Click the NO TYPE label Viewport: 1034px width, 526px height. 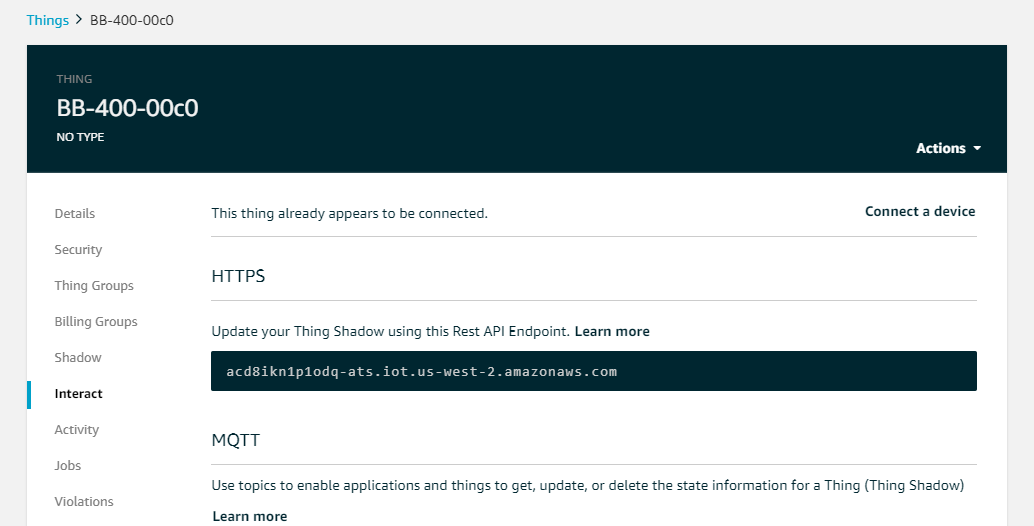tap(80, 137)
